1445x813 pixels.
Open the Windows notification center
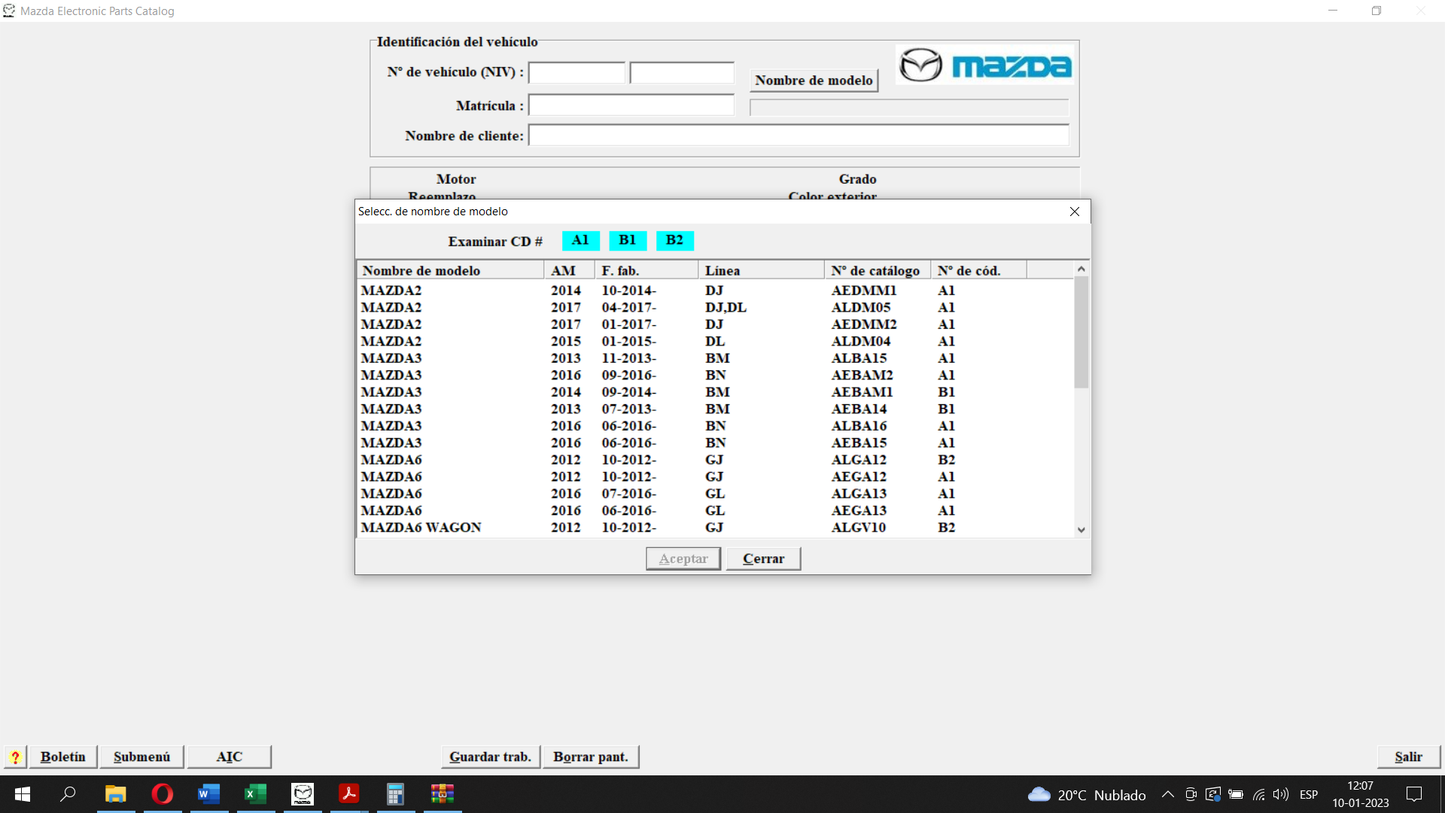(1414, 795)
